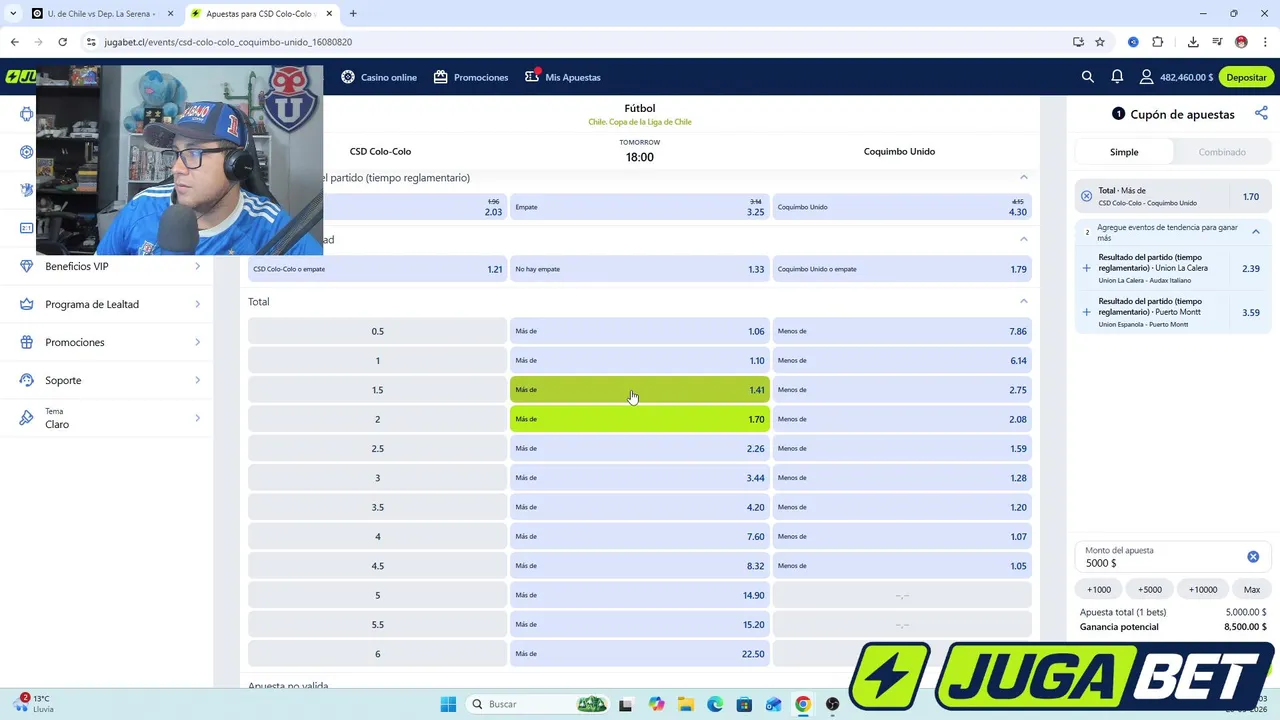Screen dimensions: 1280x720
Task: Add +10000 to the bet amount
Action: point(1202,589)
